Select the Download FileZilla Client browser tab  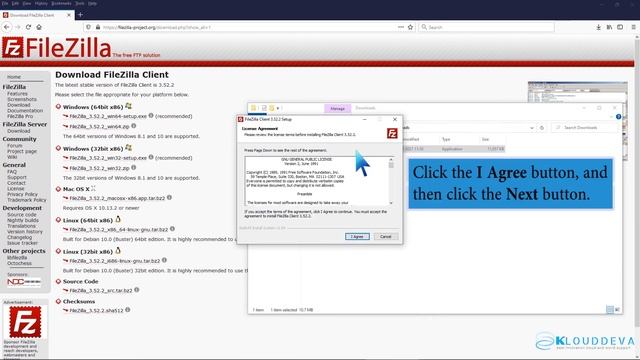pos(36,15)
